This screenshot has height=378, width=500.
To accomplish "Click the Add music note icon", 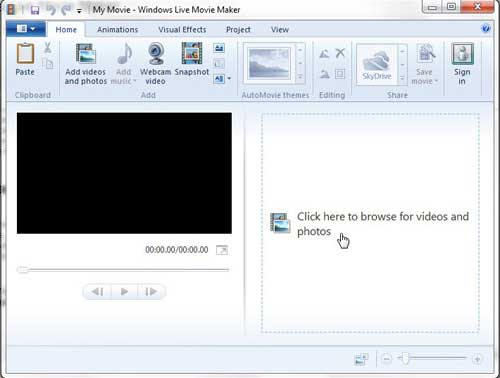I will (x=125, y=54).
